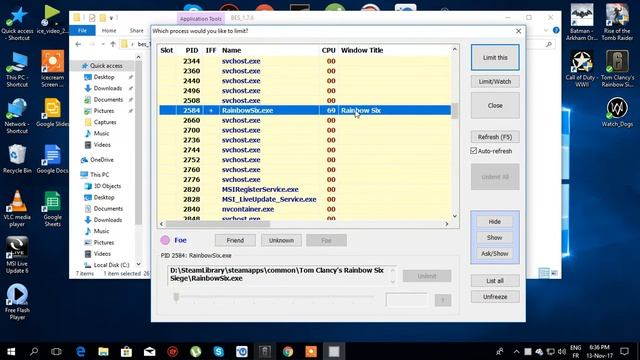Open Tom Clancy's Rainbow Six desktop icon
This screenshot has height=360, width=640.
coord(617,69)
